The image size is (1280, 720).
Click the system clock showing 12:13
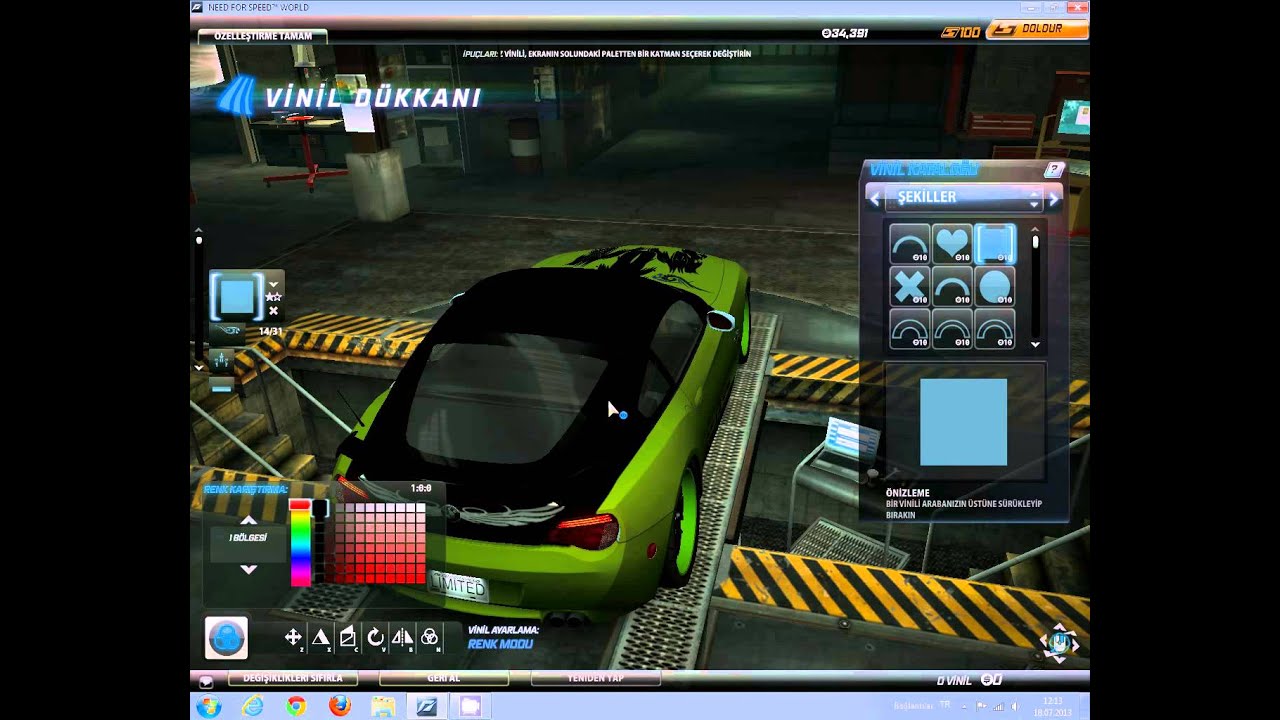coord(1051,702)
